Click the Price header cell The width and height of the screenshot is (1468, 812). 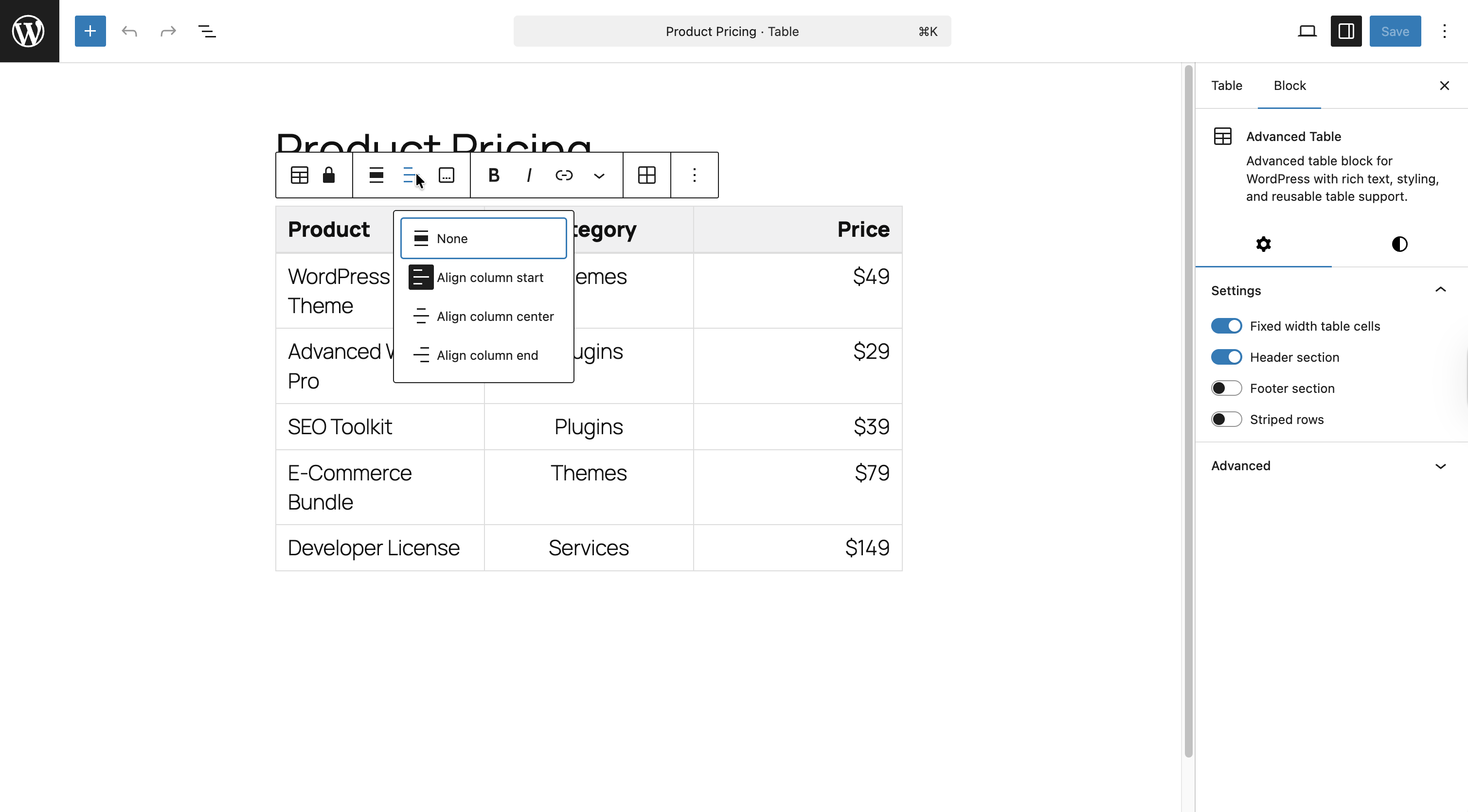[x=797, y=229]
